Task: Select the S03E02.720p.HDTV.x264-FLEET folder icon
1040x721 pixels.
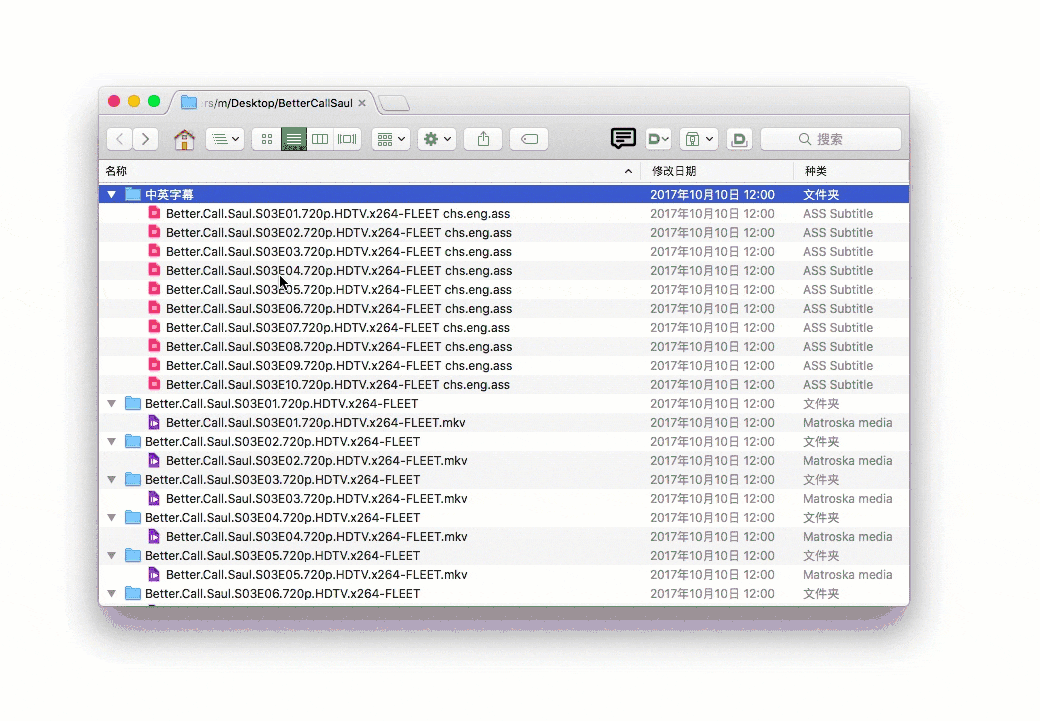Action: [x=133, y=440]
